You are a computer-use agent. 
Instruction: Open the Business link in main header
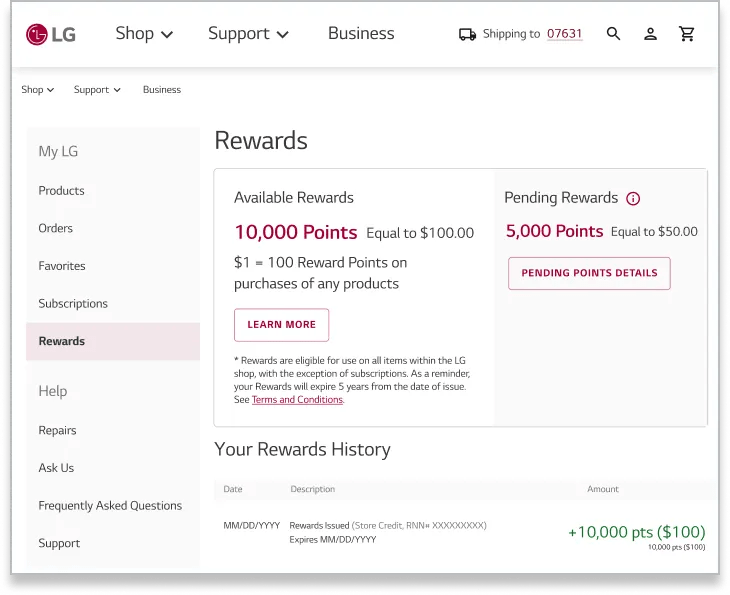coord(361,34)
